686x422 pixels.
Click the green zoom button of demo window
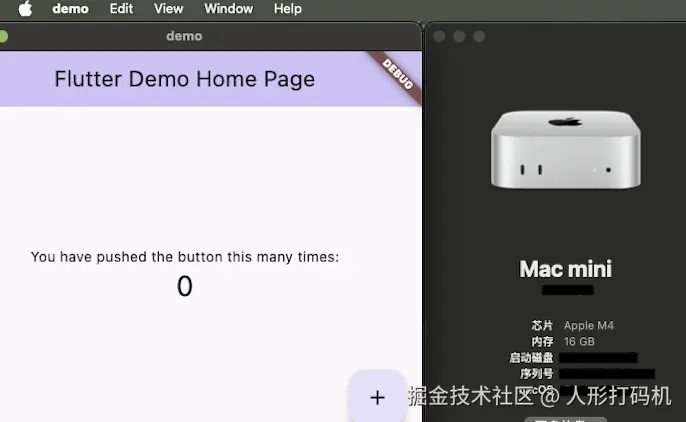tap(3, 36)
